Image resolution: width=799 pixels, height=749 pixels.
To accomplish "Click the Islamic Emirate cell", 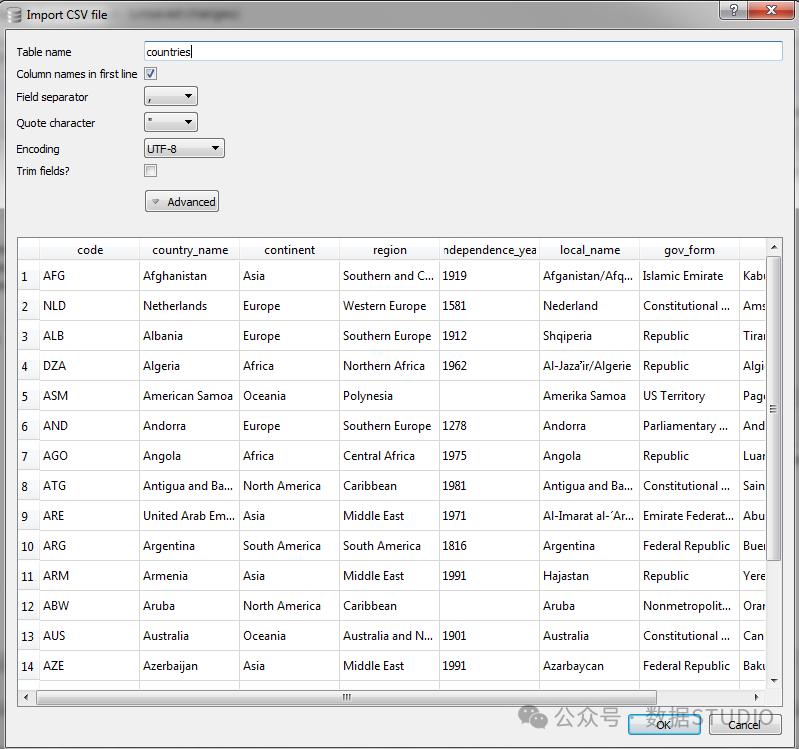I will pos(689,276).
